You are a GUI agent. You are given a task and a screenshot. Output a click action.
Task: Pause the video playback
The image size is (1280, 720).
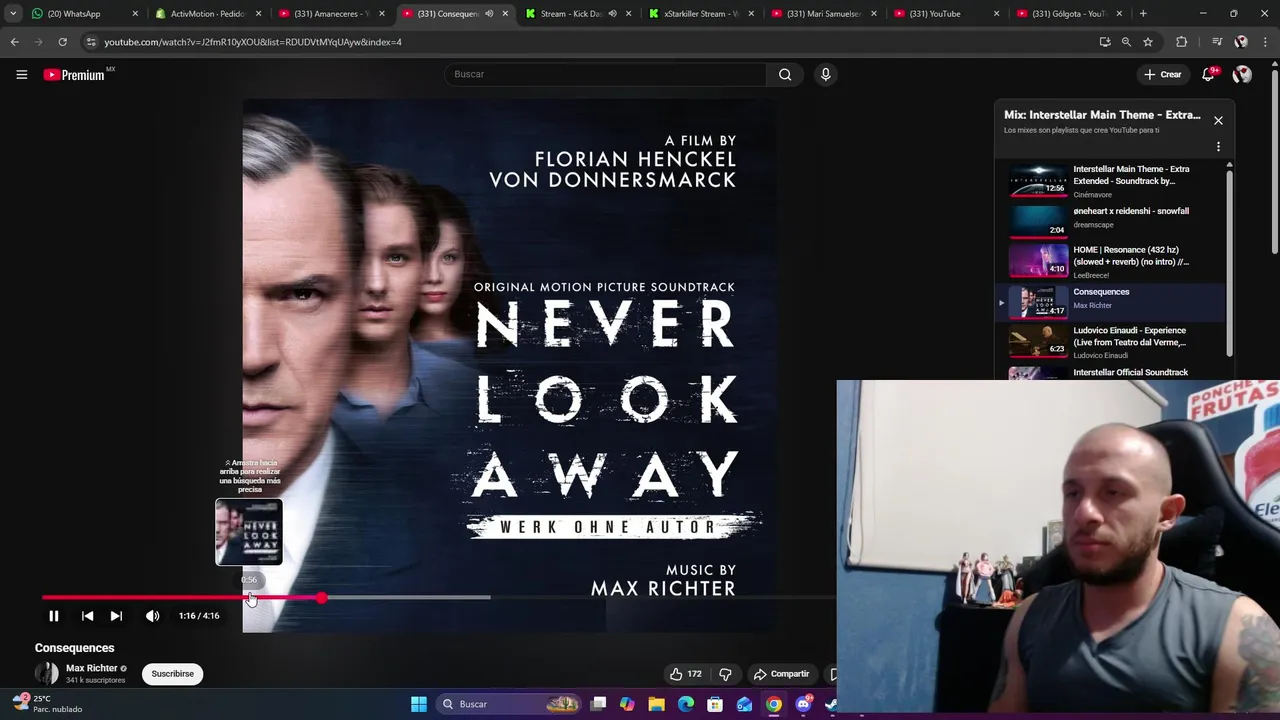(x=54, y=616)
